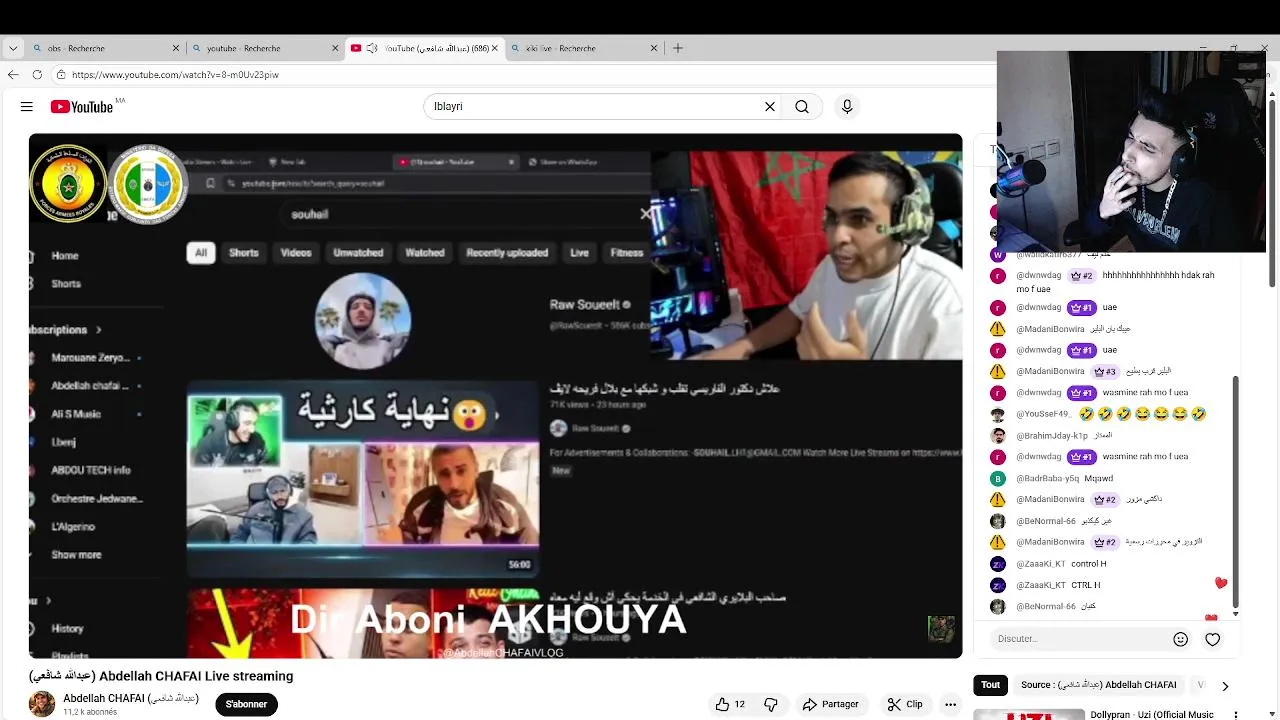Screen dimensions: 1280x720
Task: Reload the page with refresh icon
Action: coord(37,75)
